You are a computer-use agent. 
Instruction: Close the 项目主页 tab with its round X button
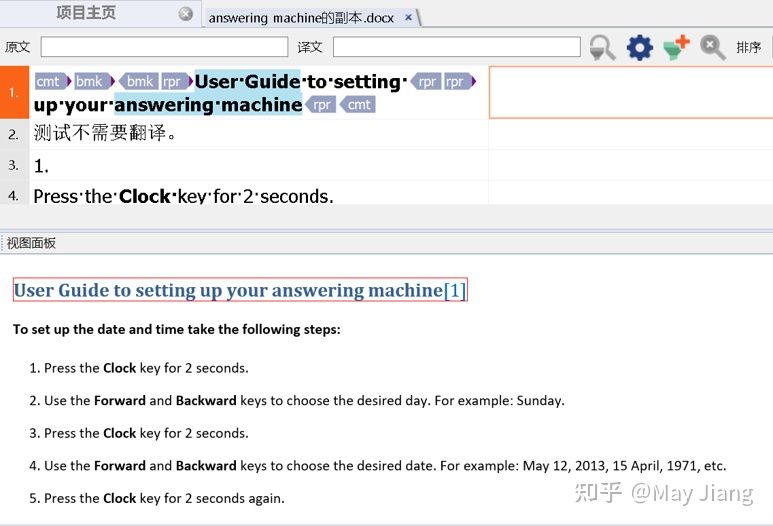[186, 14]
